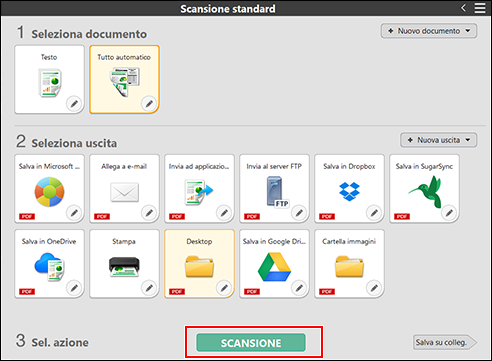Screen dimensions: 492x361
Task: Edit Tutto automatico settings pencil
Action: click(x=149, y=104)
